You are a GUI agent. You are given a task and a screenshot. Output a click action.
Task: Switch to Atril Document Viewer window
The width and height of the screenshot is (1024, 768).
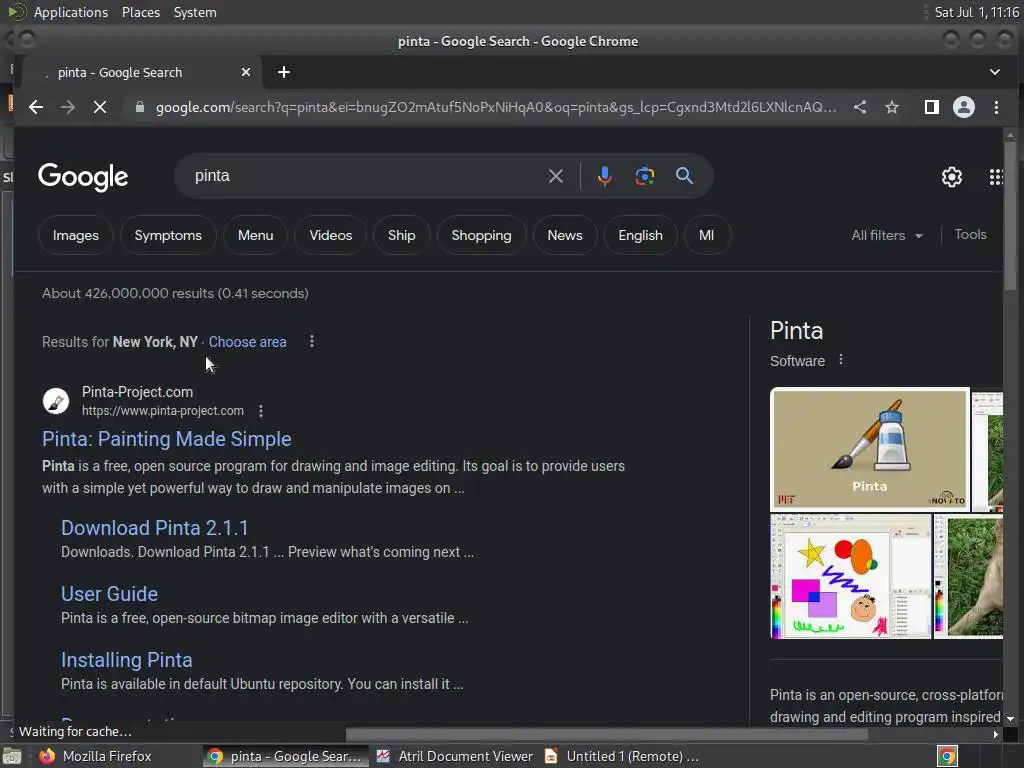(455, 756)
